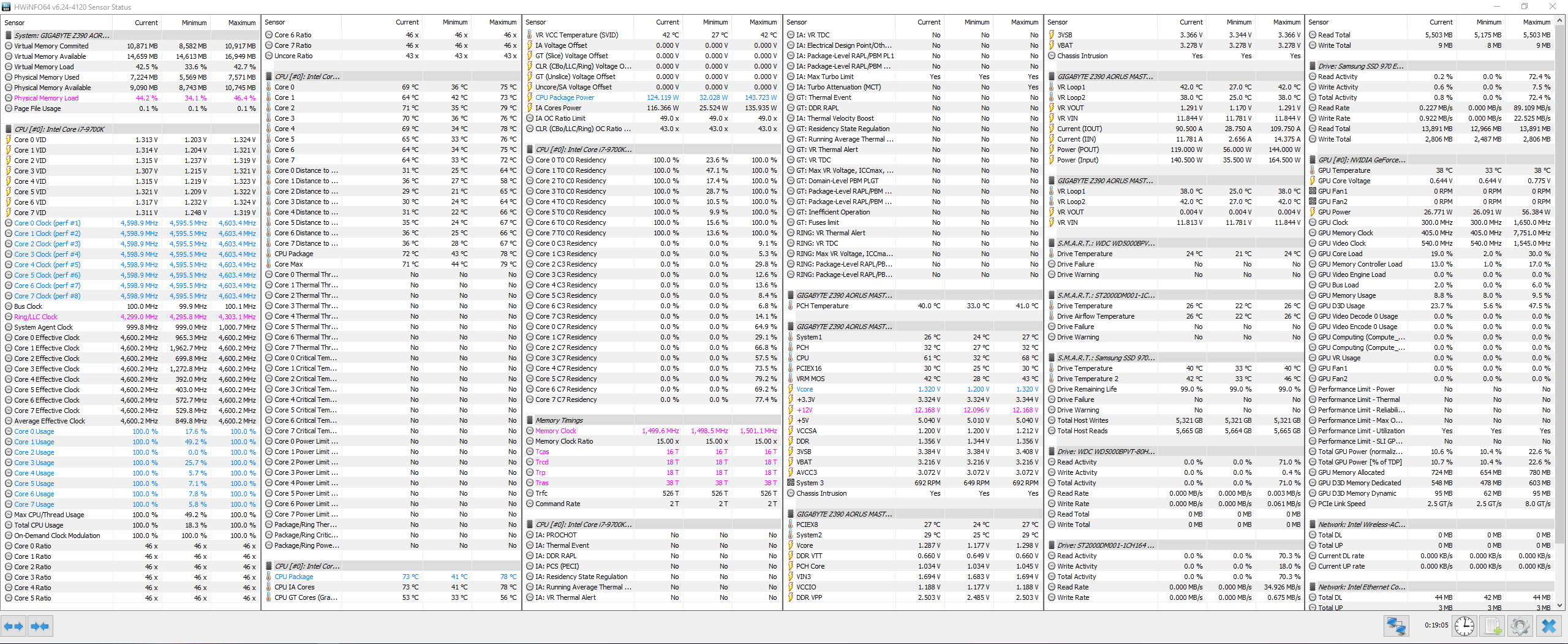Click the chip icon beside System: GIGABYTE Z390 AOR…
This screenshot has height=644, width=1568.
(9, 36)
